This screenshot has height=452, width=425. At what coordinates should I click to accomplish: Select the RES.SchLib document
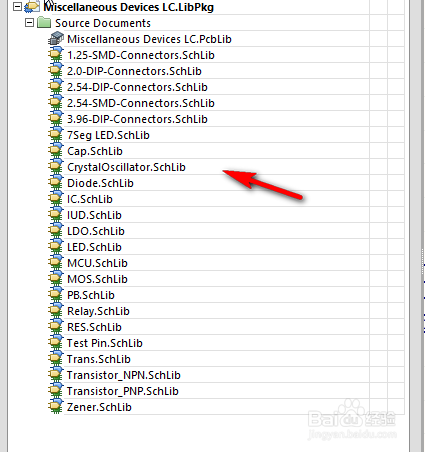coord(94,327)
